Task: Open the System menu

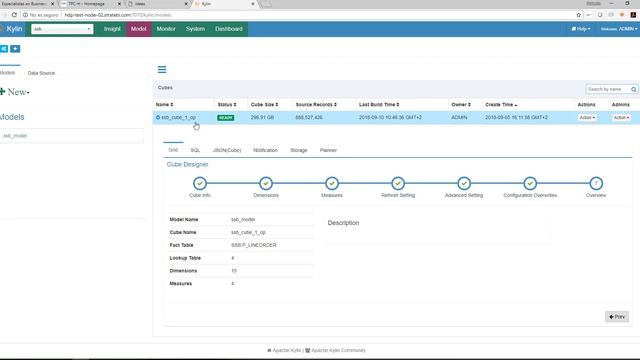Action: pos(195,29)
